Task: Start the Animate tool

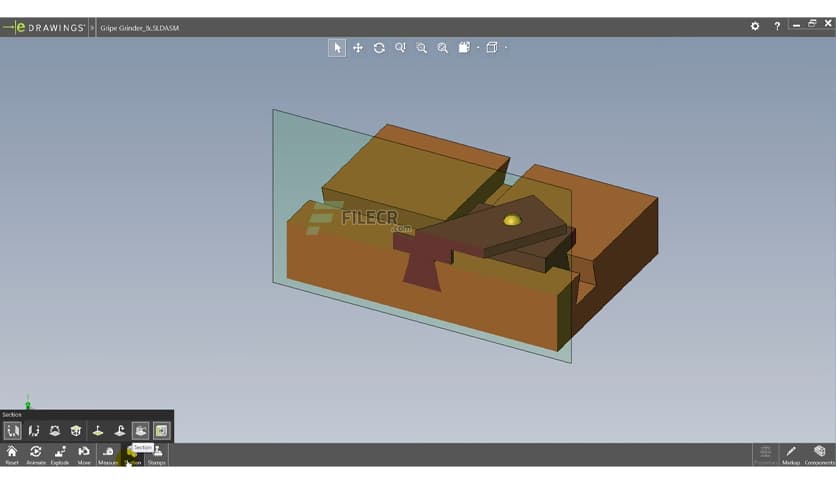Action: pos(36,455)
